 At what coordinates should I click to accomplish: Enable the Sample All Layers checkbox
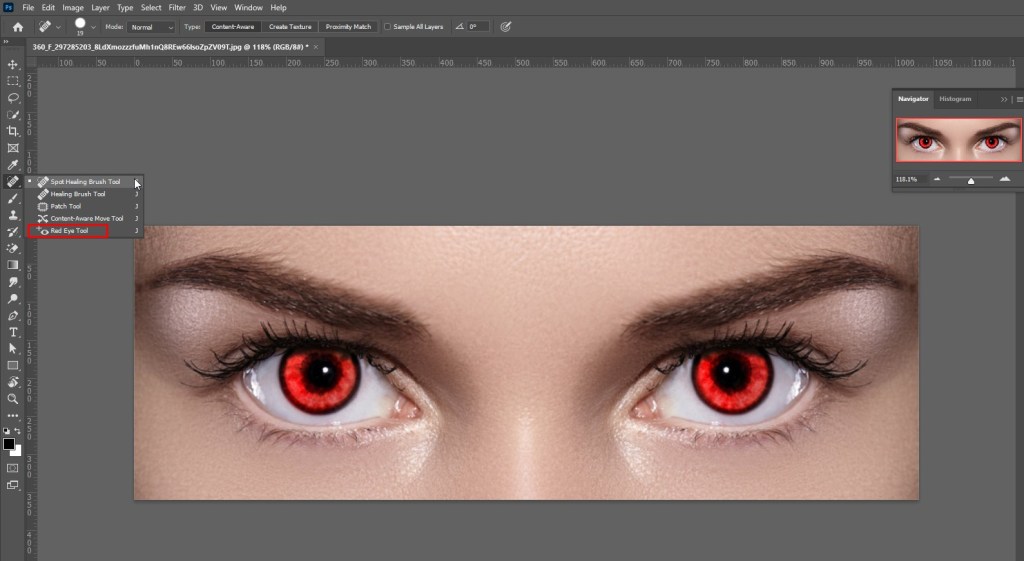(x=387, y=27)
